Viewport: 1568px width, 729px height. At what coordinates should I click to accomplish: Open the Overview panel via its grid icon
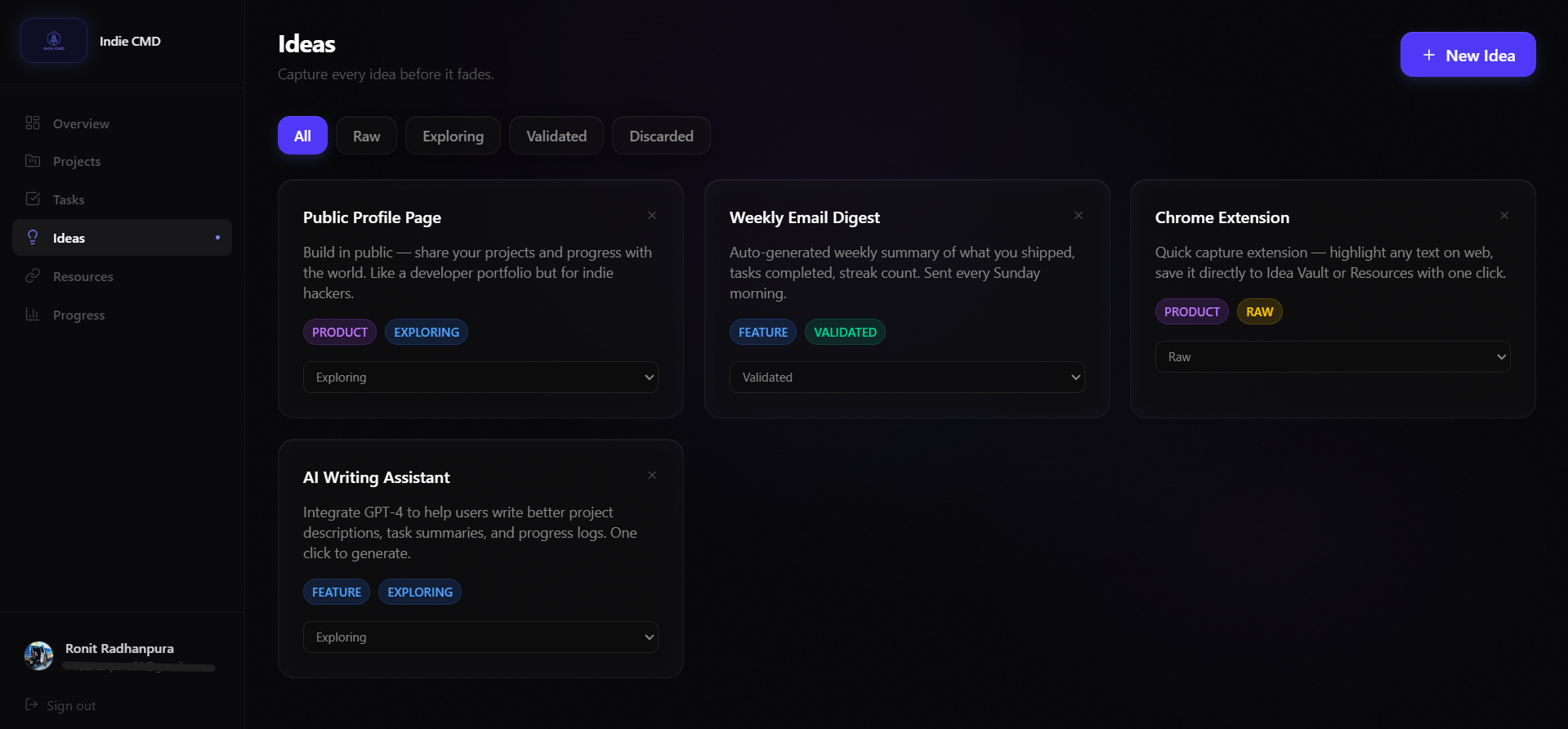pos(32,123)
